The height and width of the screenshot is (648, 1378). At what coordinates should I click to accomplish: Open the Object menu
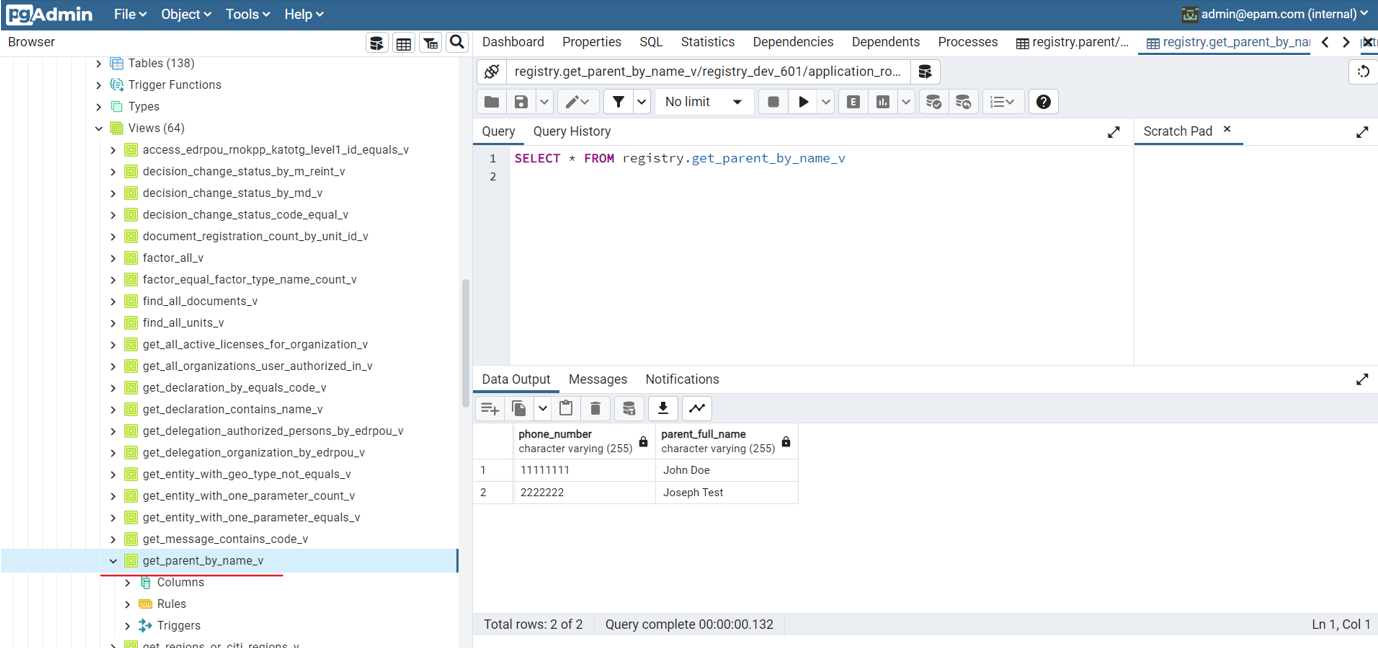tap(186, 14)
